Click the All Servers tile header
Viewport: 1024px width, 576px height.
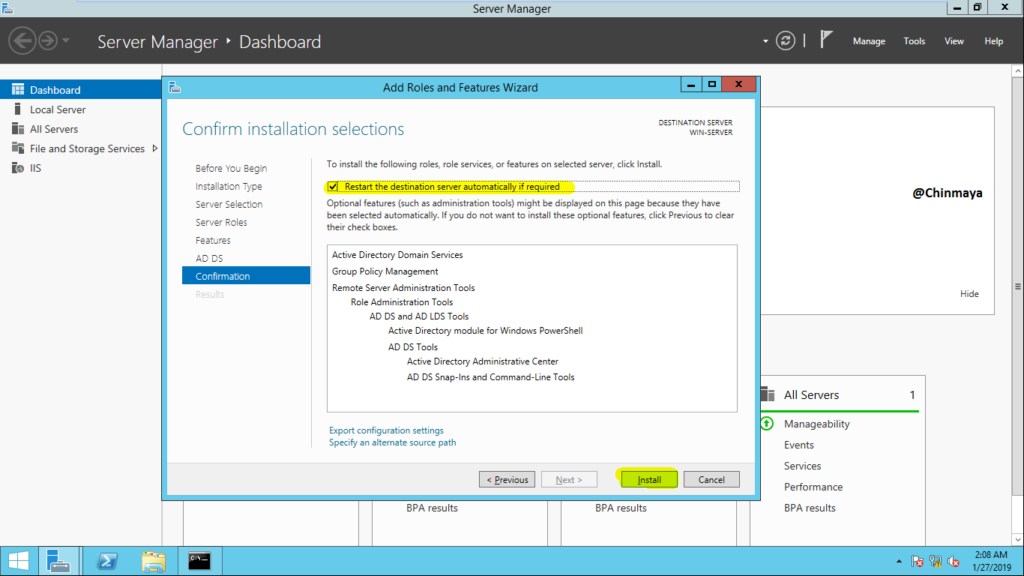[839, 394]
